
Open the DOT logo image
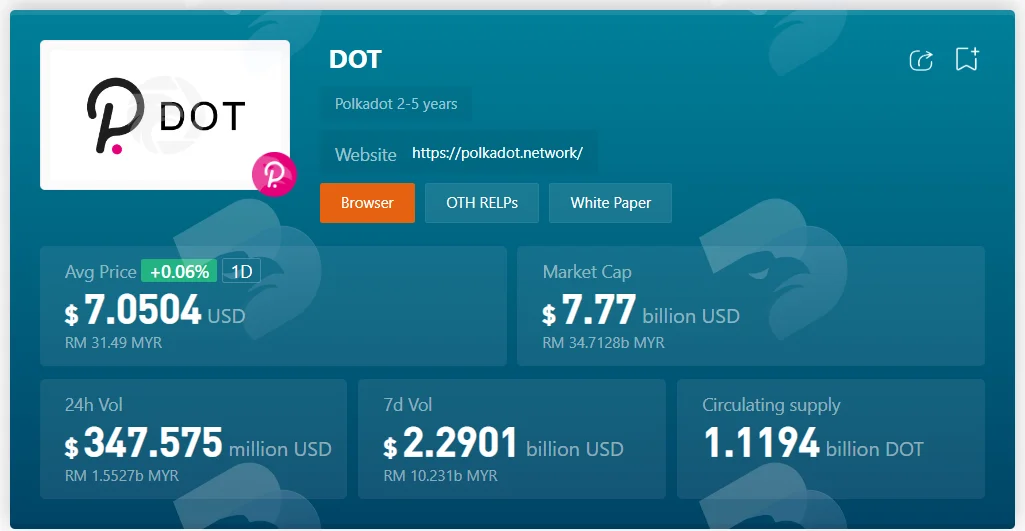[165, 115]
